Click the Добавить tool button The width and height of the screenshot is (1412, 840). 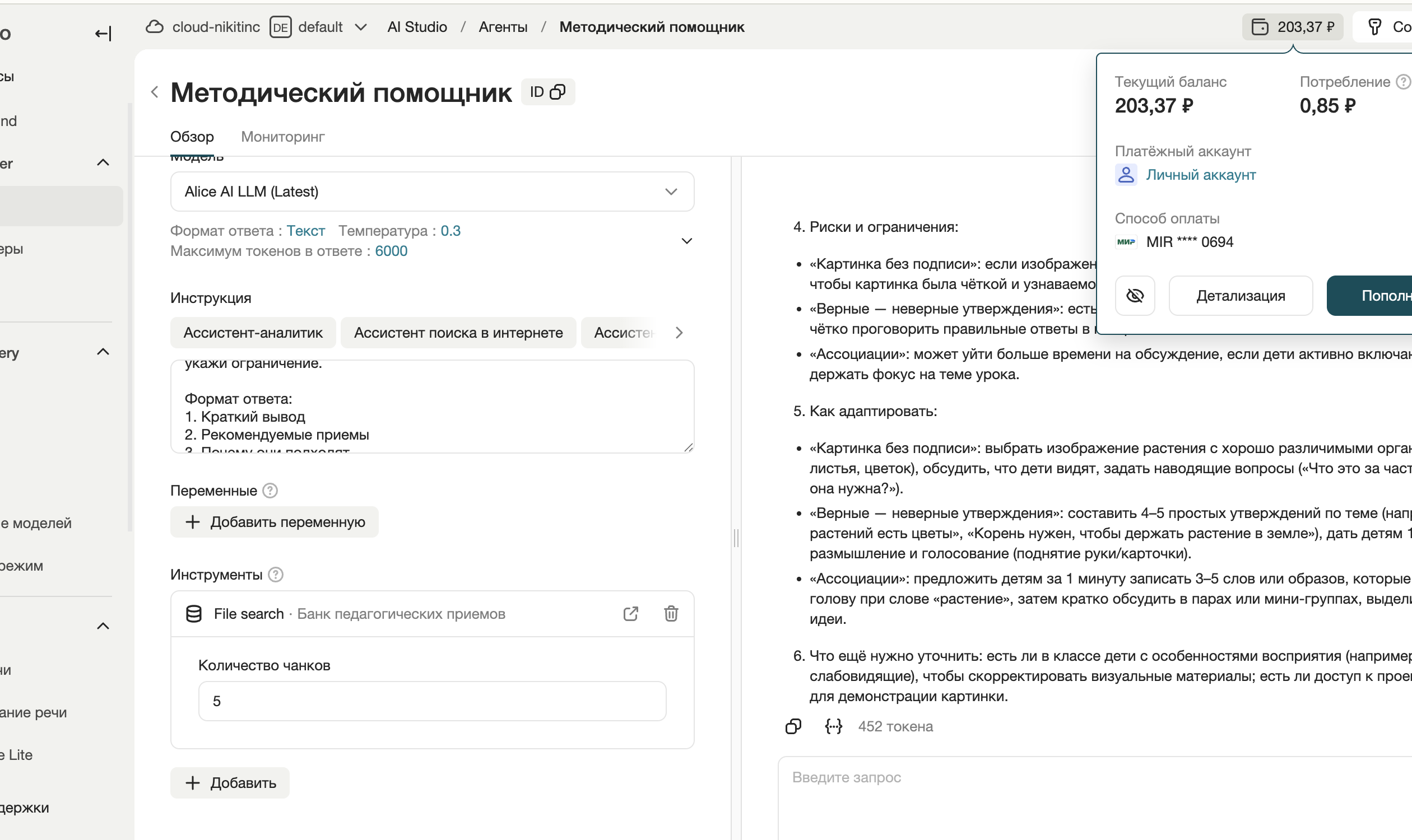230,783
